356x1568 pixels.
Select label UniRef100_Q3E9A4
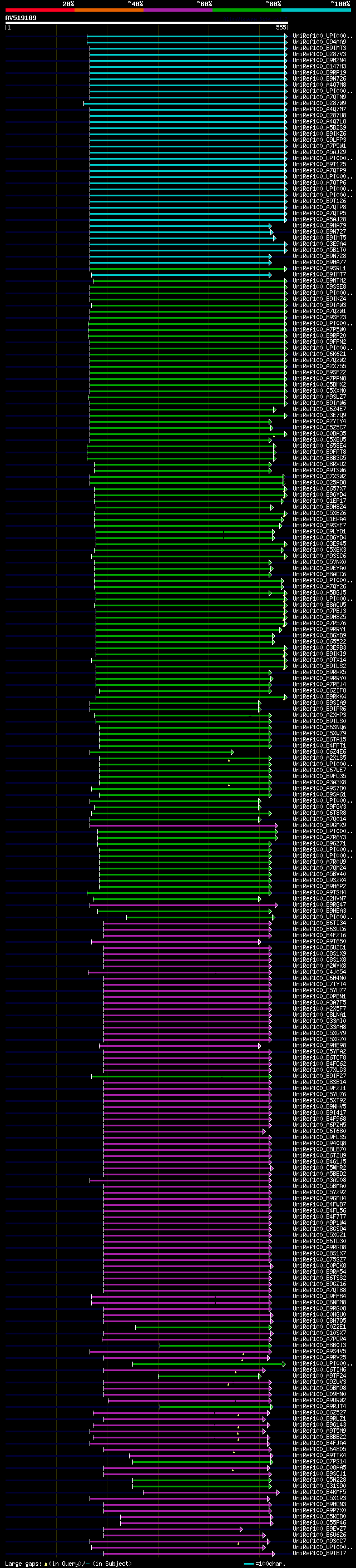[x=319, y=244]
